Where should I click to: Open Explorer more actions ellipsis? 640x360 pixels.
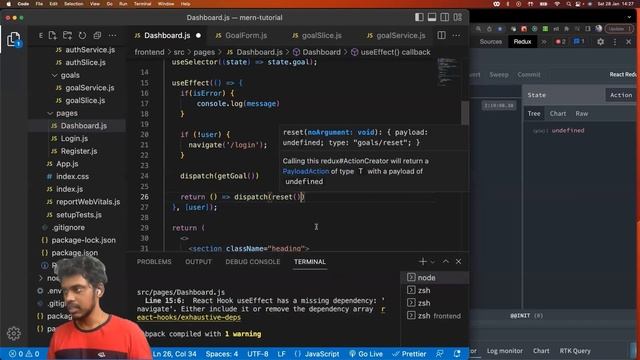tap(112, 36)
